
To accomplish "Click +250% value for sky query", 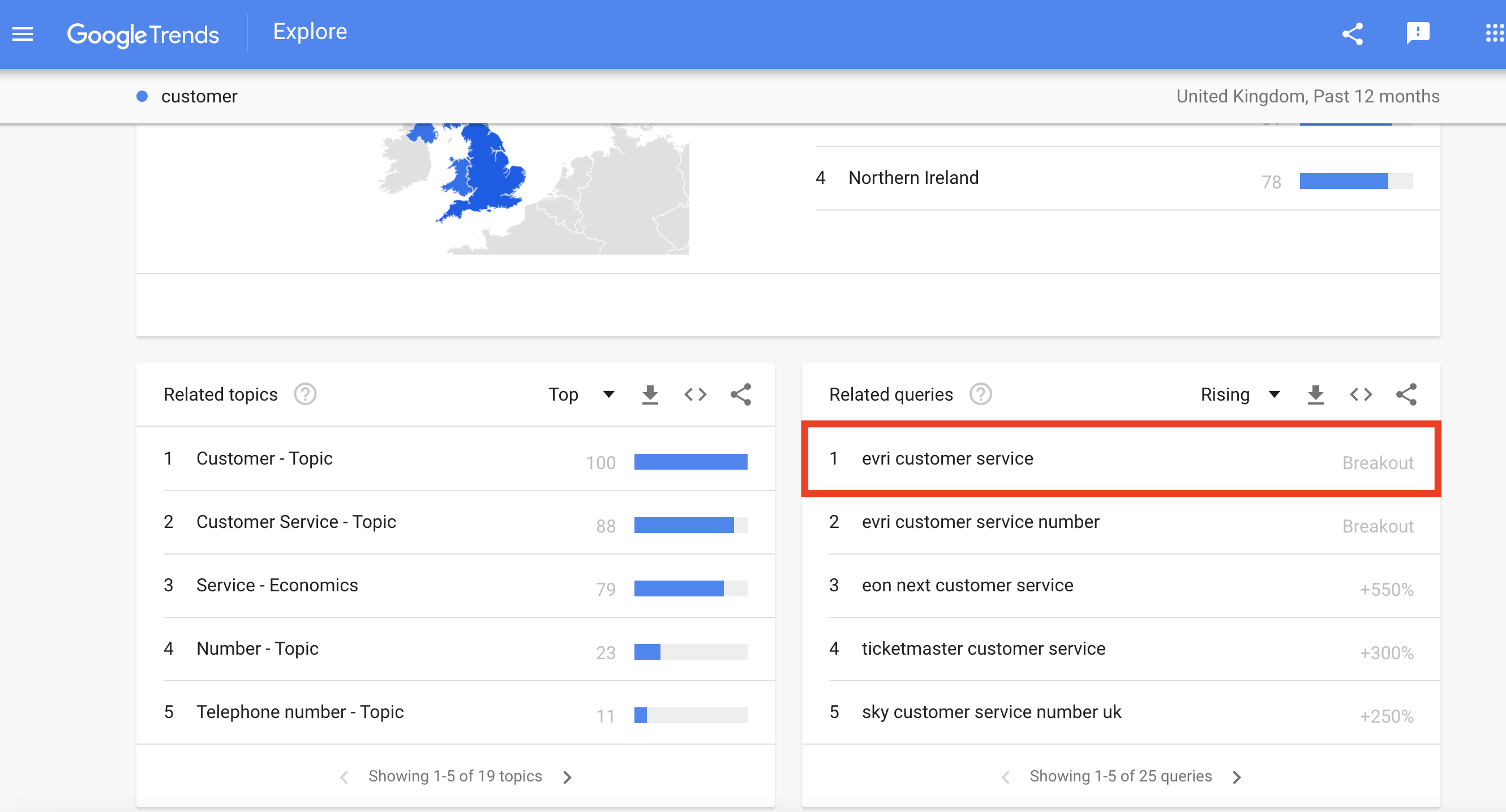I will [1386, 717].
